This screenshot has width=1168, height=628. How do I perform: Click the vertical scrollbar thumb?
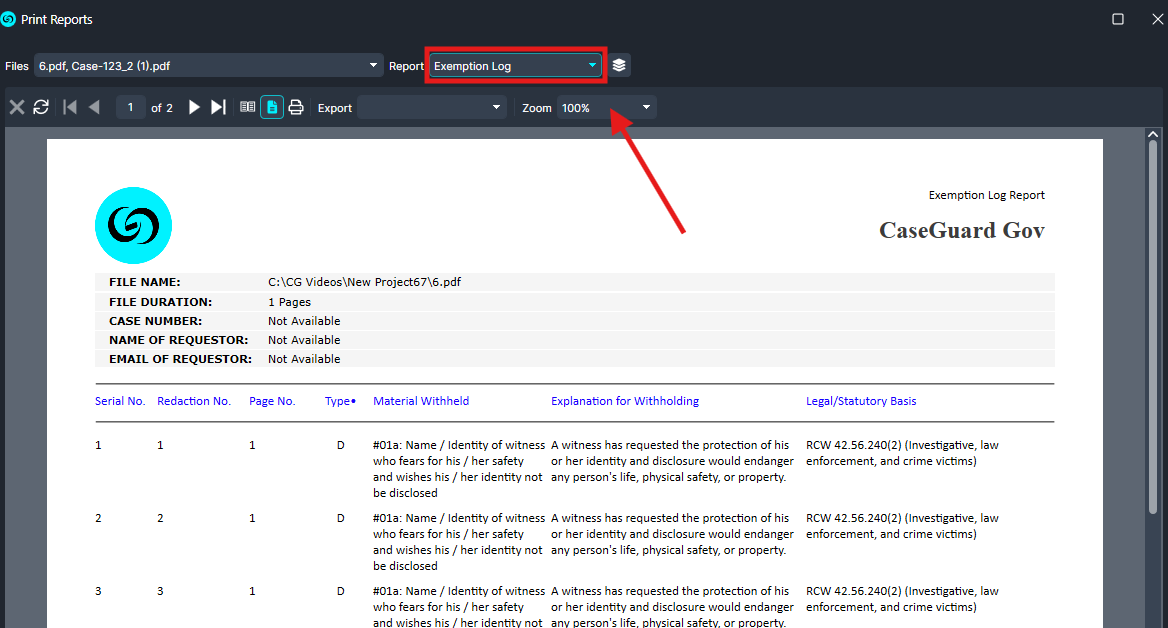pos(1153,326)
